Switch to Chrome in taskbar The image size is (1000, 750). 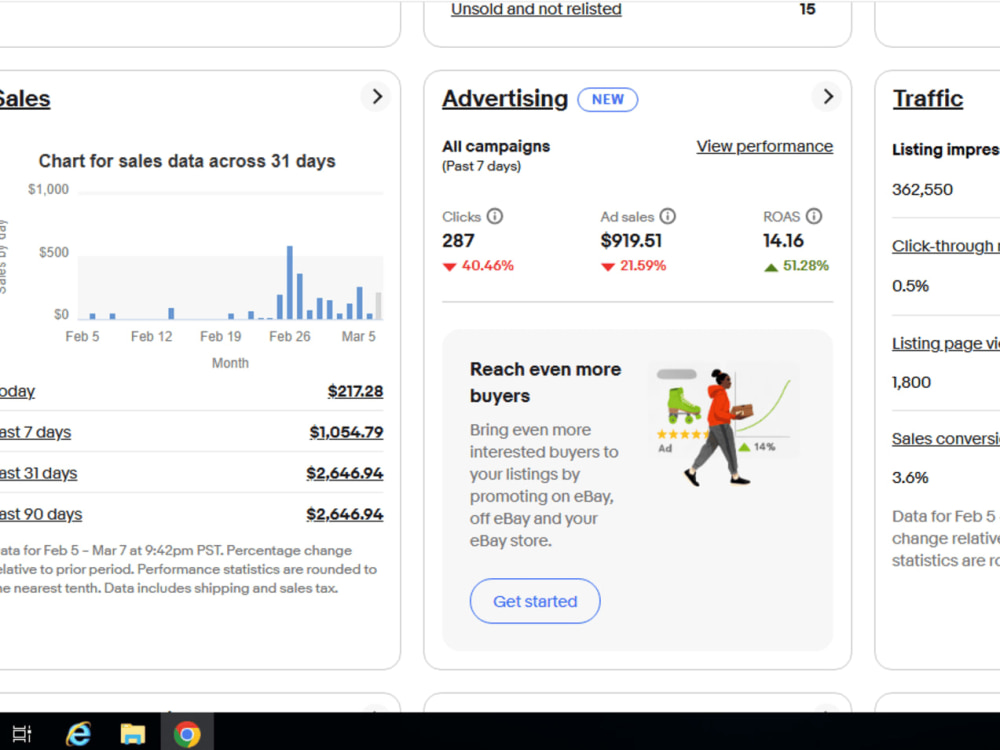click(187, 733)
